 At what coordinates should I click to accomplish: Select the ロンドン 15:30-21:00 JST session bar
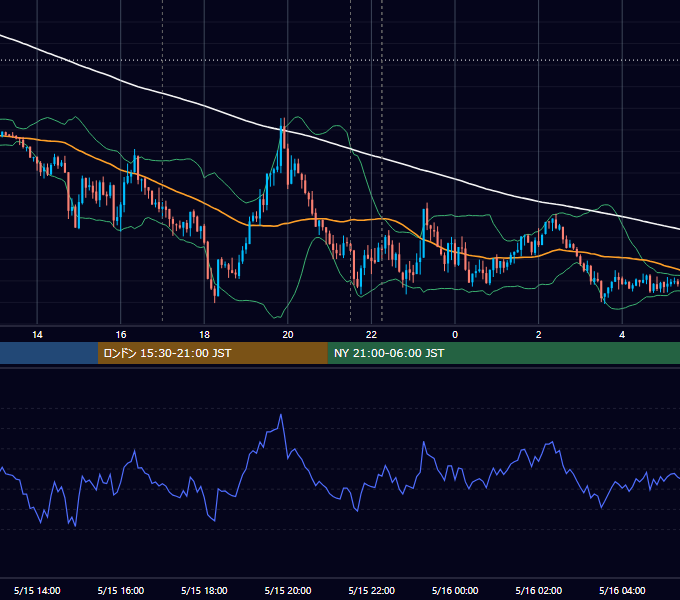(212, 353)
